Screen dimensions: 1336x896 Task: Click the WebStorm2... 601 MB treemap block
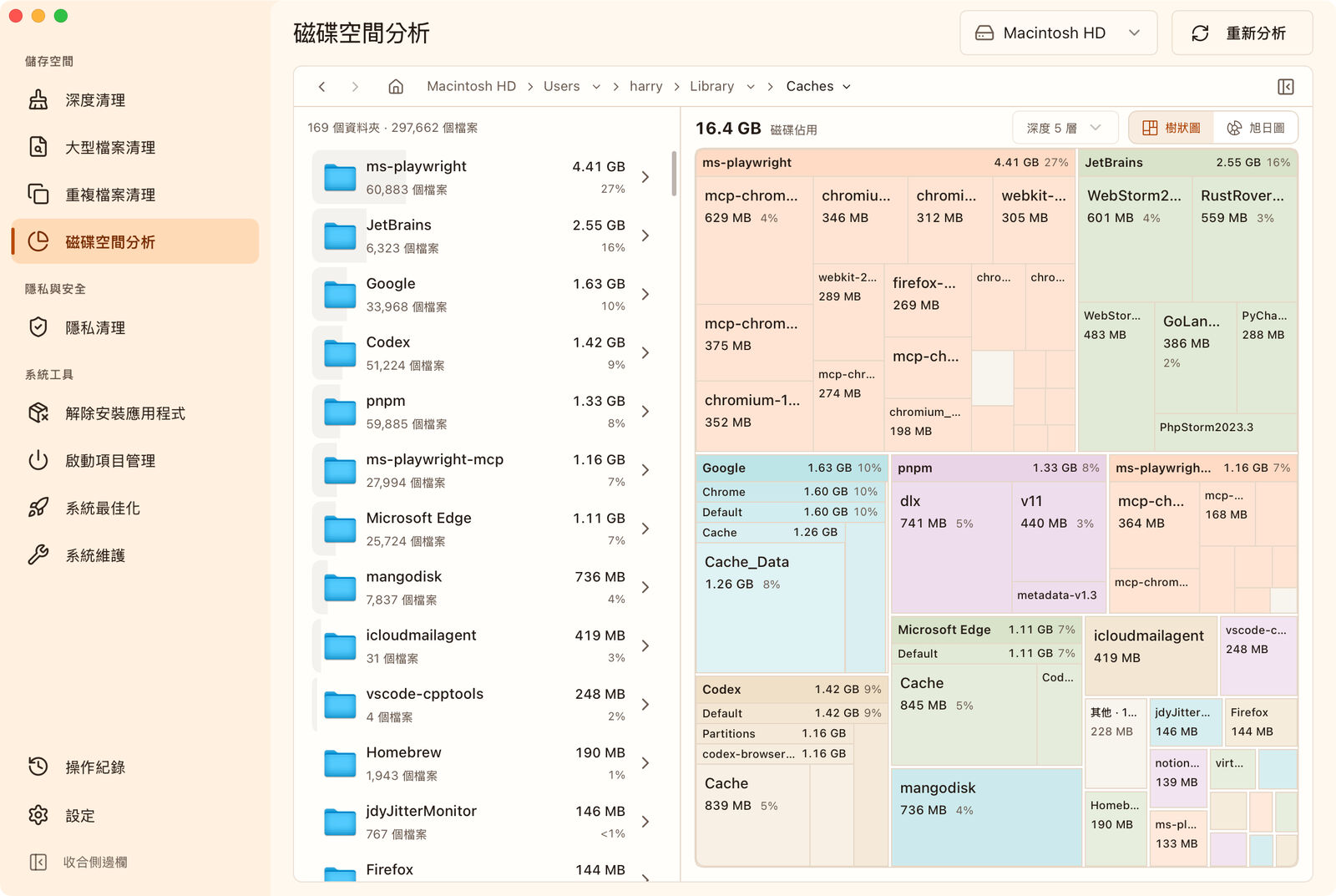point(1135,239)
